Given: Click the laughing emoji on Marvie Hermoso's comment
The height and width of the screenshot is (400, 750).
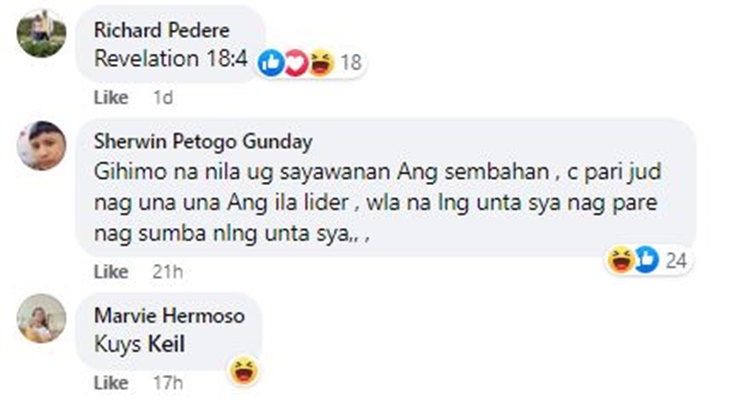Looking at the screenshot, I should [x=244, y=371].
